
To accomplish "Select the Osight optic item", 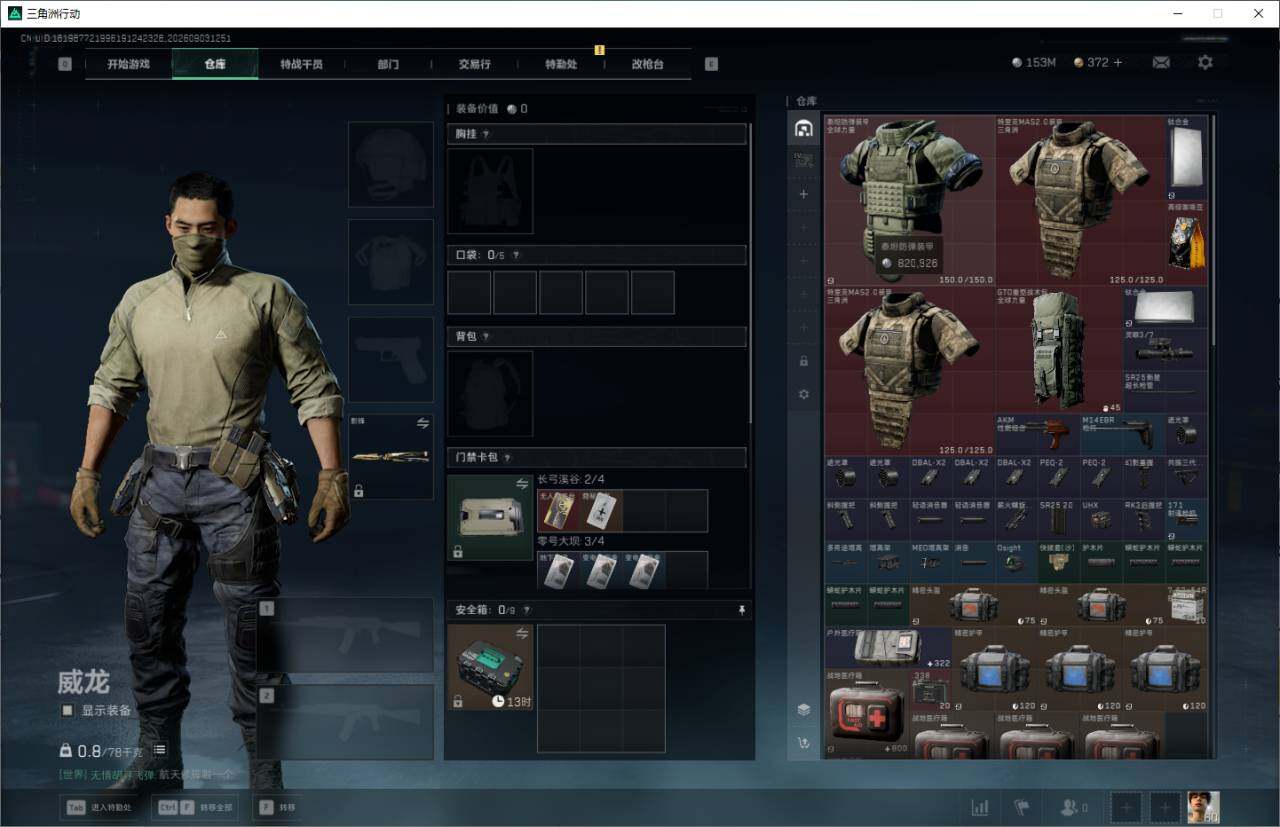I will [x=1016, y=563].
